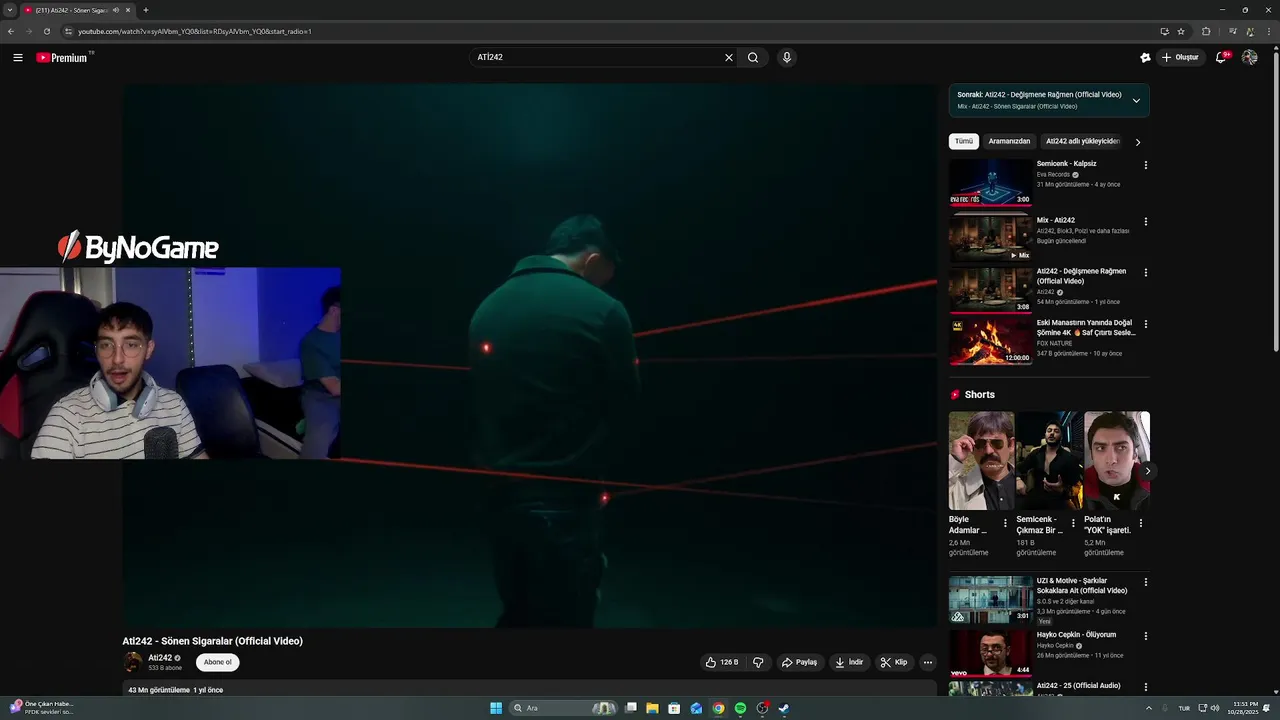Open Semicenk - Kalpsiz video thumbnail
Image resolution: width=1280 pixels, height=720 pixels.
(x=990, y=182)
